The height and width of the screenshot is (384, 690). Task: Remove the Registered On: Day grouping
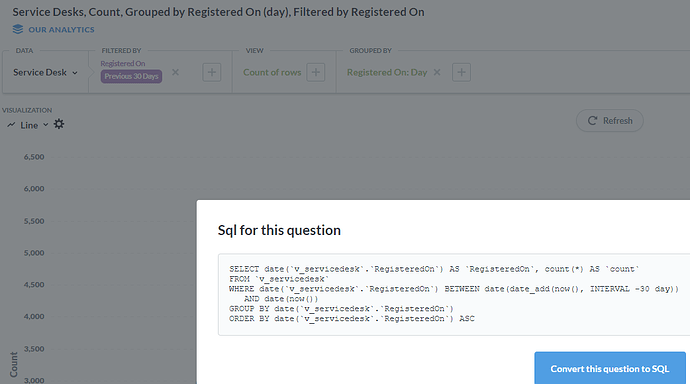pyautogui.click(x=437, y=72)
